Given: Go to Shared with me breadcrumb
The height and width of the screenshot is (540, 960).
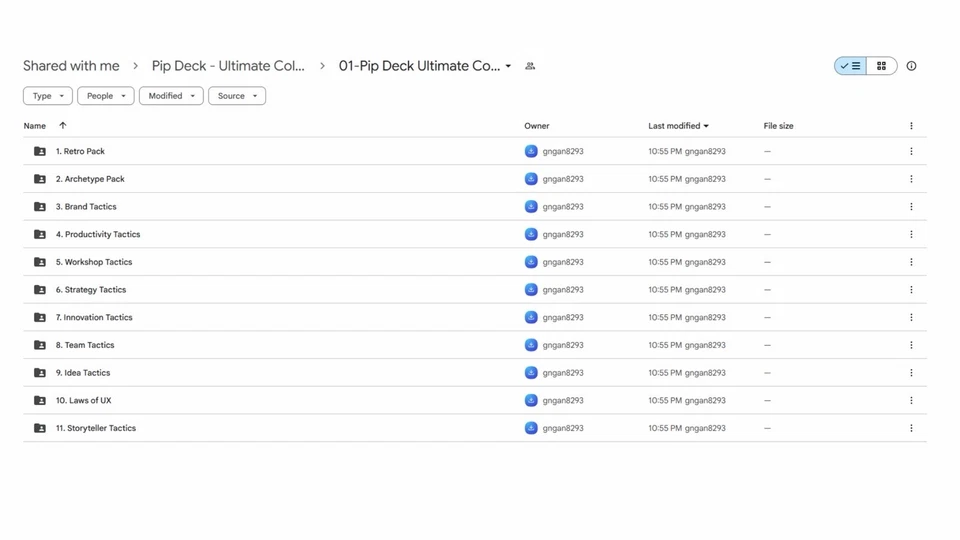Looking at the screenshot, I should [x=71, y=66].
